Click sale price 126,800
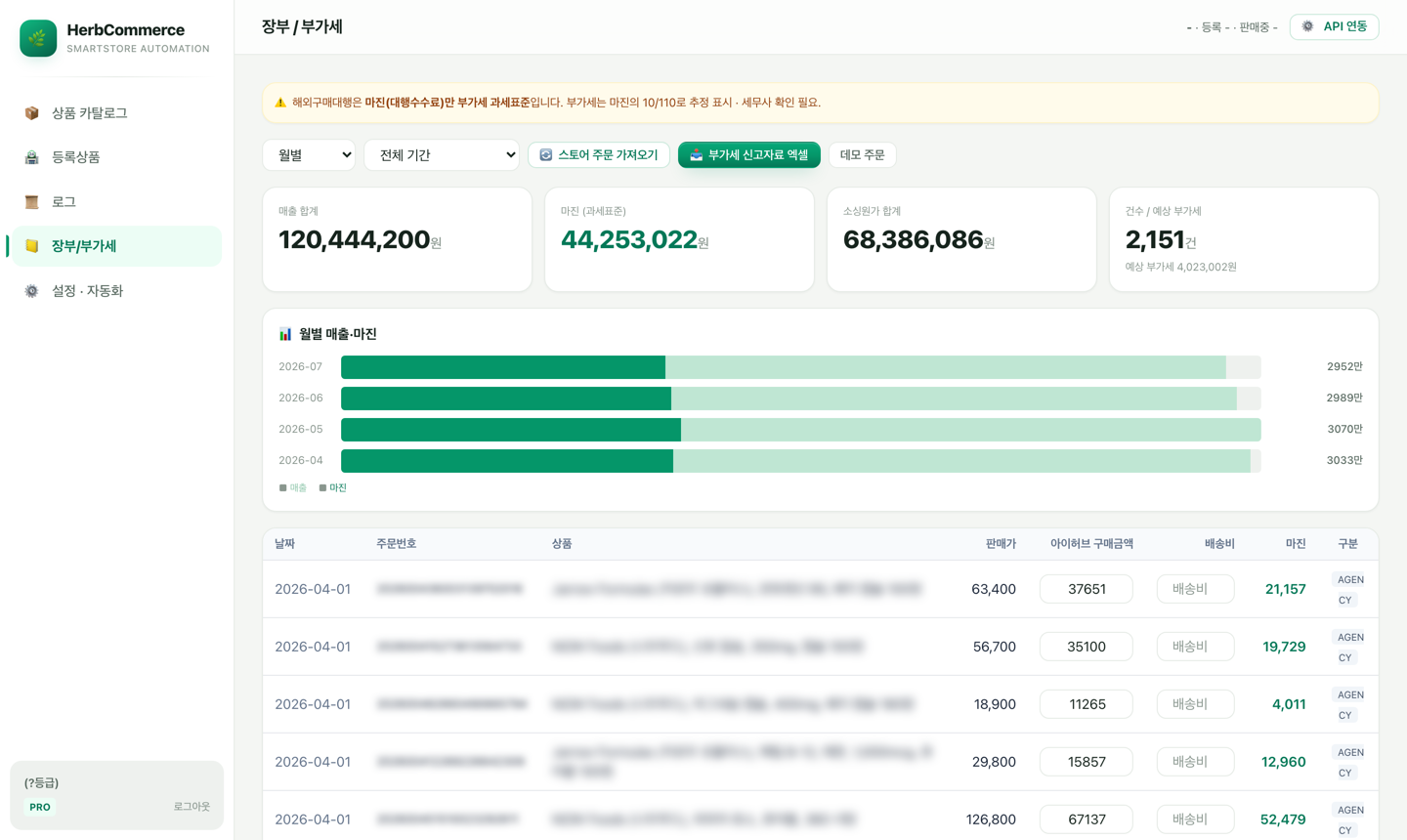The height and width of the screenshot is (840, 1407). click(991, 819)
